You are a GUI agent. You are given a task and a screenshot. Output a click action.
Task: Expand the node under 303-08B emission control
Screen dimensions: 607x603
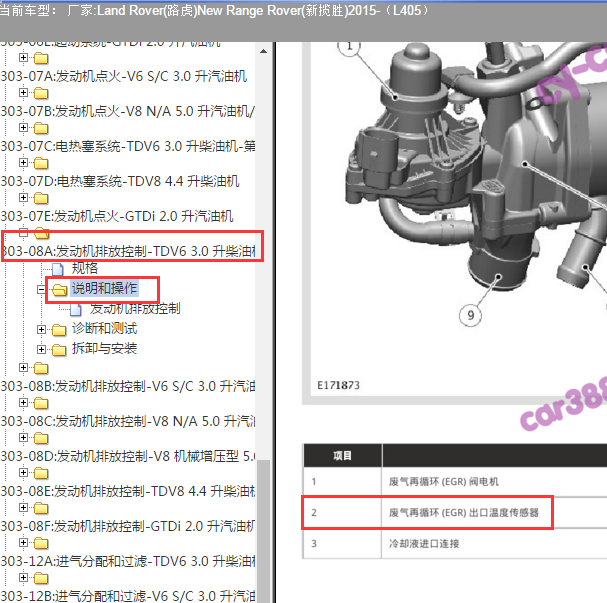click(24, 403)
